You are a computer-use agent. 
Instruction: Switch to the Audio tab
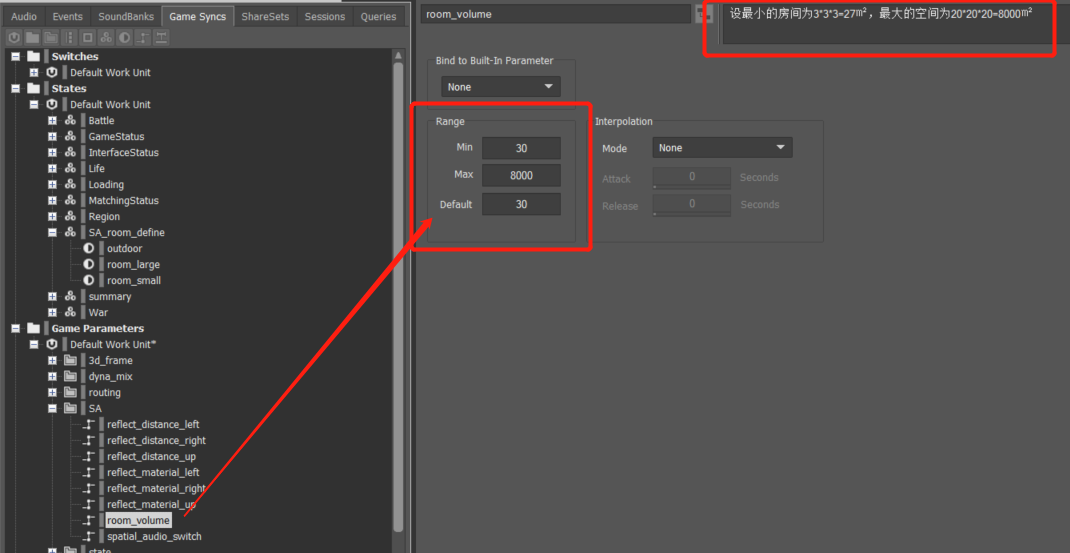[x=24, y=16]
